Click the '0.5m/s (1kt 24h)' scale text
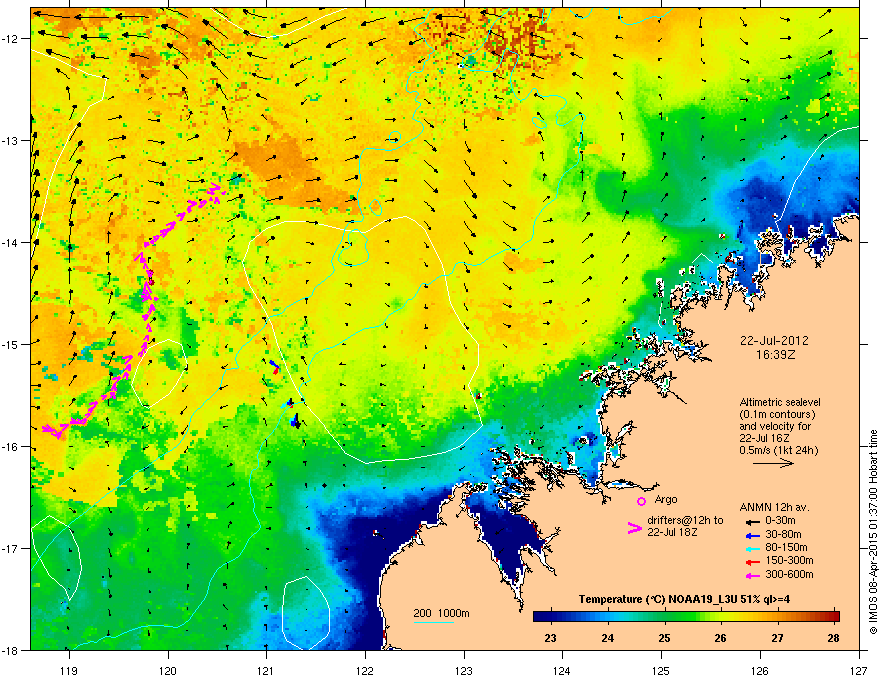This screenshot has height=680, width=880. (x=778, y=450)
